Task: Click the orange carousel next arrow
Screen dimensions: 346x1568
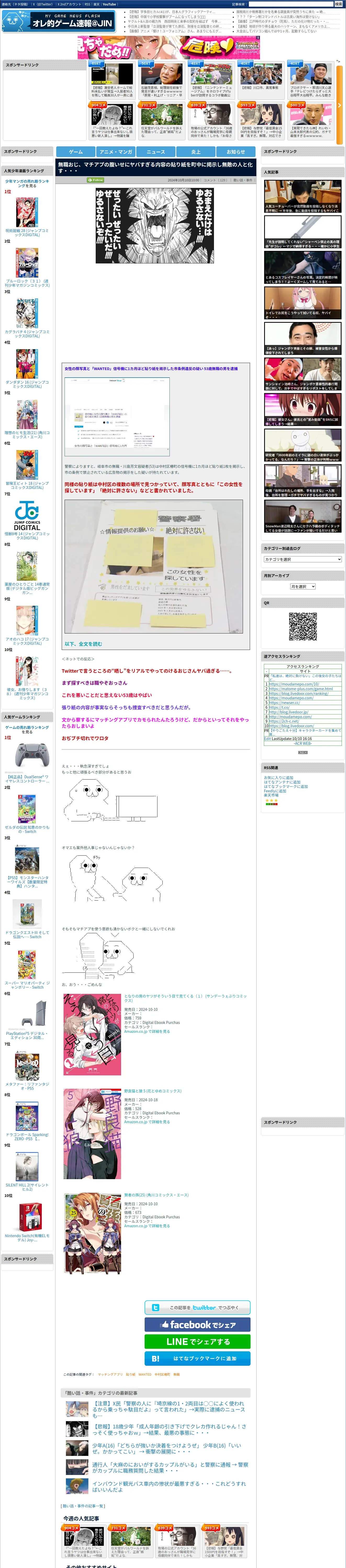Action: tap(339, 105)
